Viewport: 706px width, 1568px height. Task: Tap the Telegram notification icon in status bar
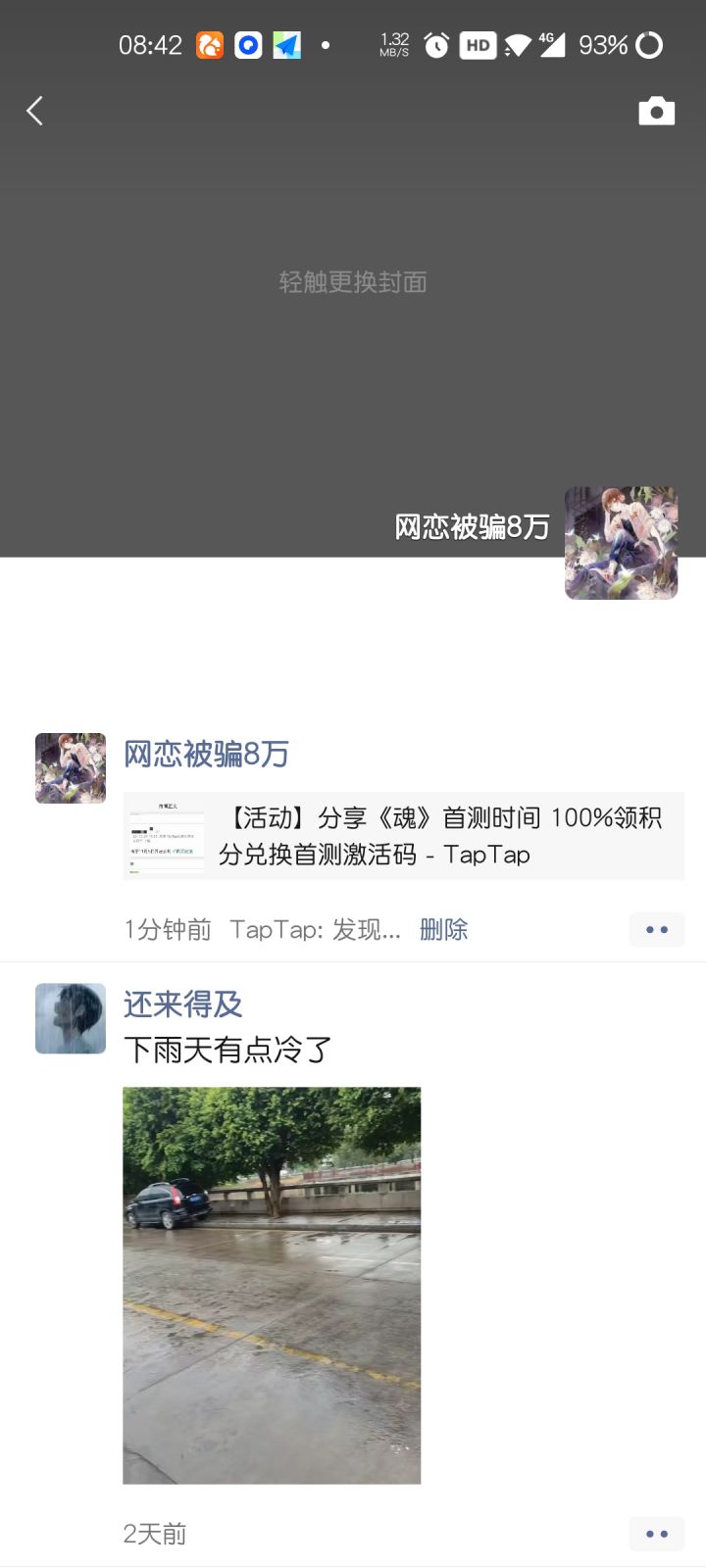tap(287, 45)
